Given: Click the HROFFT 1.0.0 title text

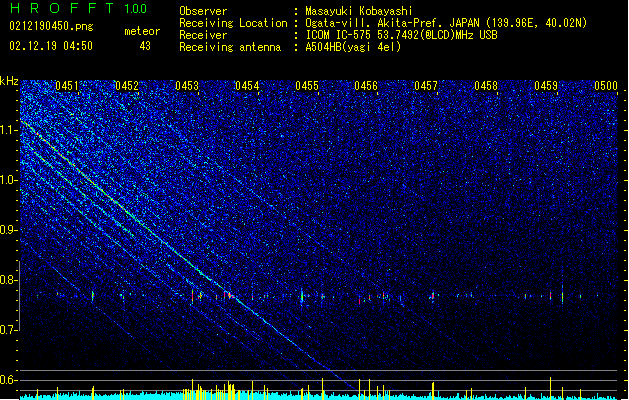Looking at the screenshot, I should (79, 8).
